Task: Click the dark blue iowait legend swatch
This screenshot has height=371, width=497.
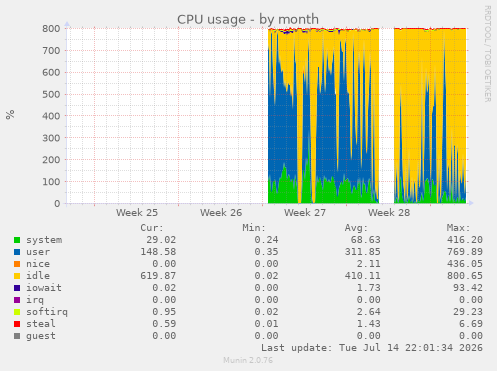Action: 17,288
